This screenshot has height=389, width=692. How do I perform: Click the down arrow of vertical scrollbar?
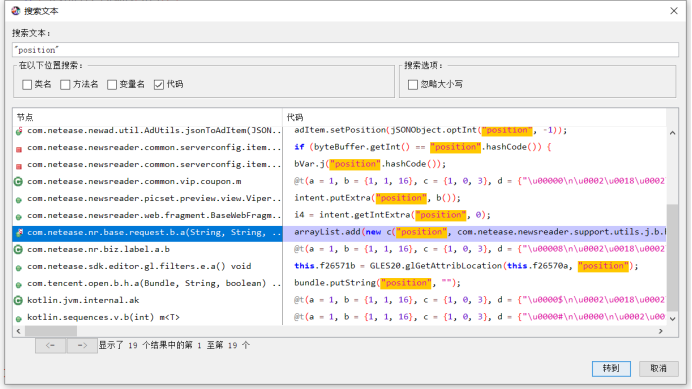click(672, 318)
